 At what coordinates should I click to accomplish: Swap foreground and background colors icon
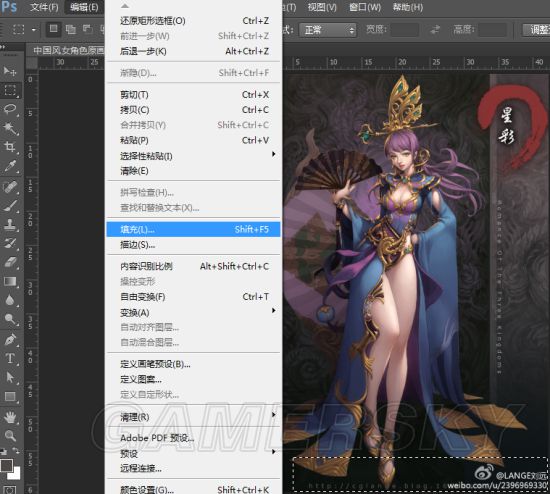point(16,450)
